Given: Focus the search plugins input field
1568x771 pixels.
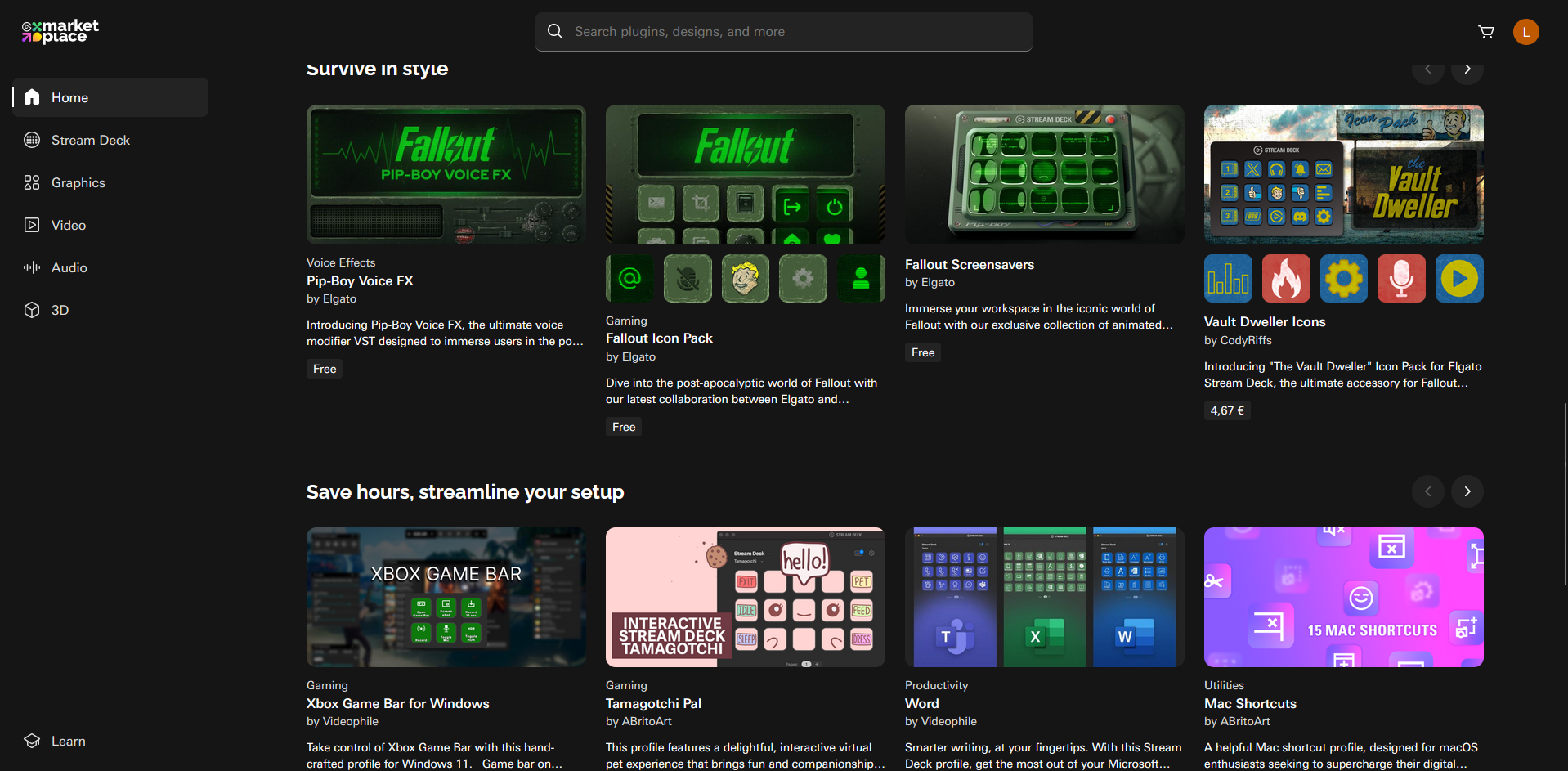Looking at the screenshot, I should tap(783, 32).
